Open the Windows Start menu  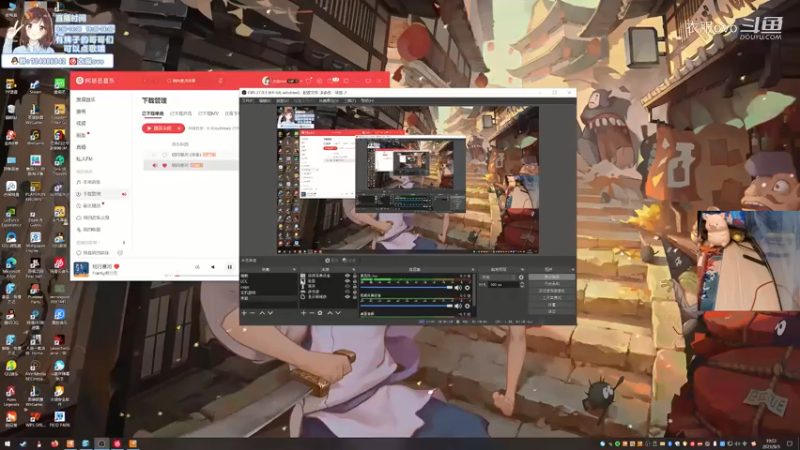[x=7, y=444]
